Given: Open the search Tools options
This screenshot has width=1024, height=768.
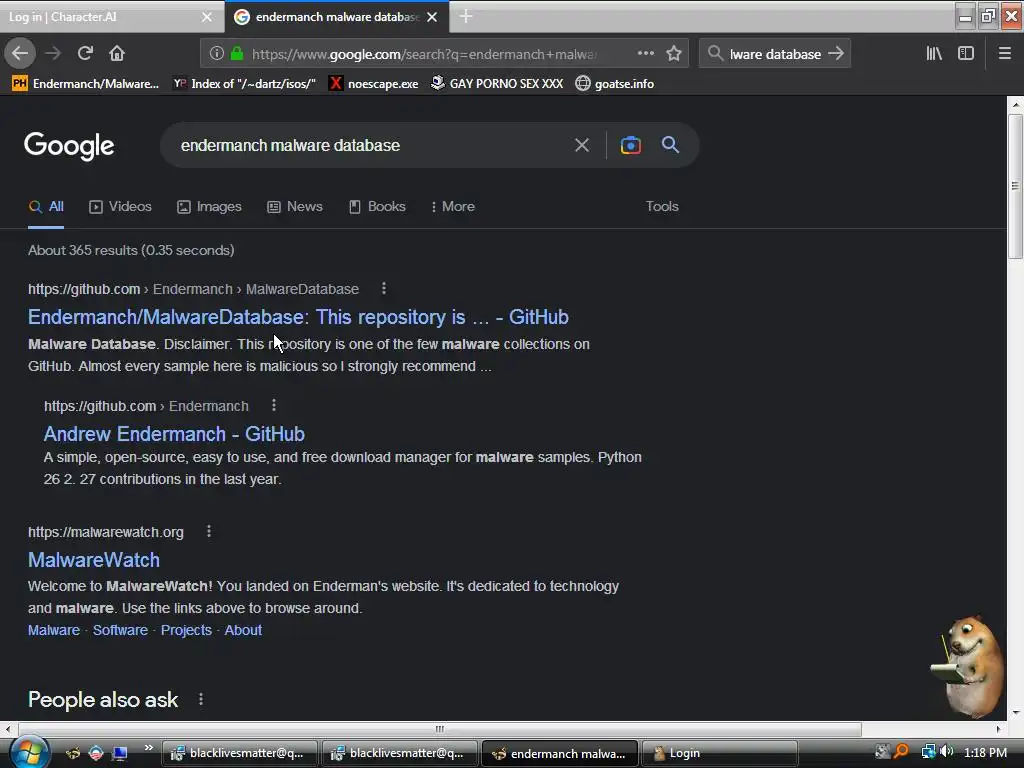Looking at the screenshot, I should click(662, 206).
